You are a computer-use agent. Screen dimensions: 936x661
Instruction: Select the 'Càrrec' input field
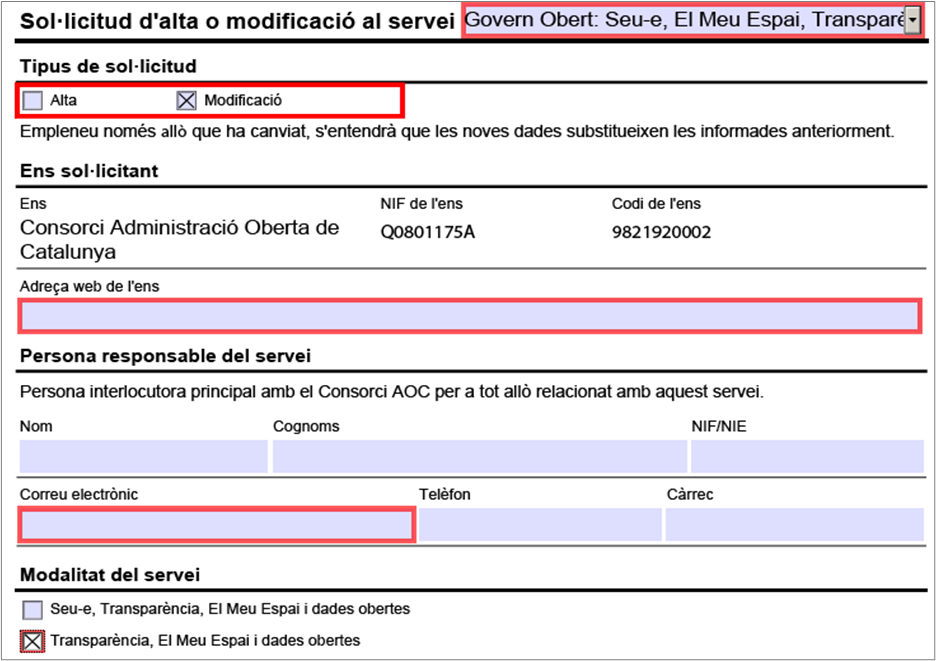[794, 525]
